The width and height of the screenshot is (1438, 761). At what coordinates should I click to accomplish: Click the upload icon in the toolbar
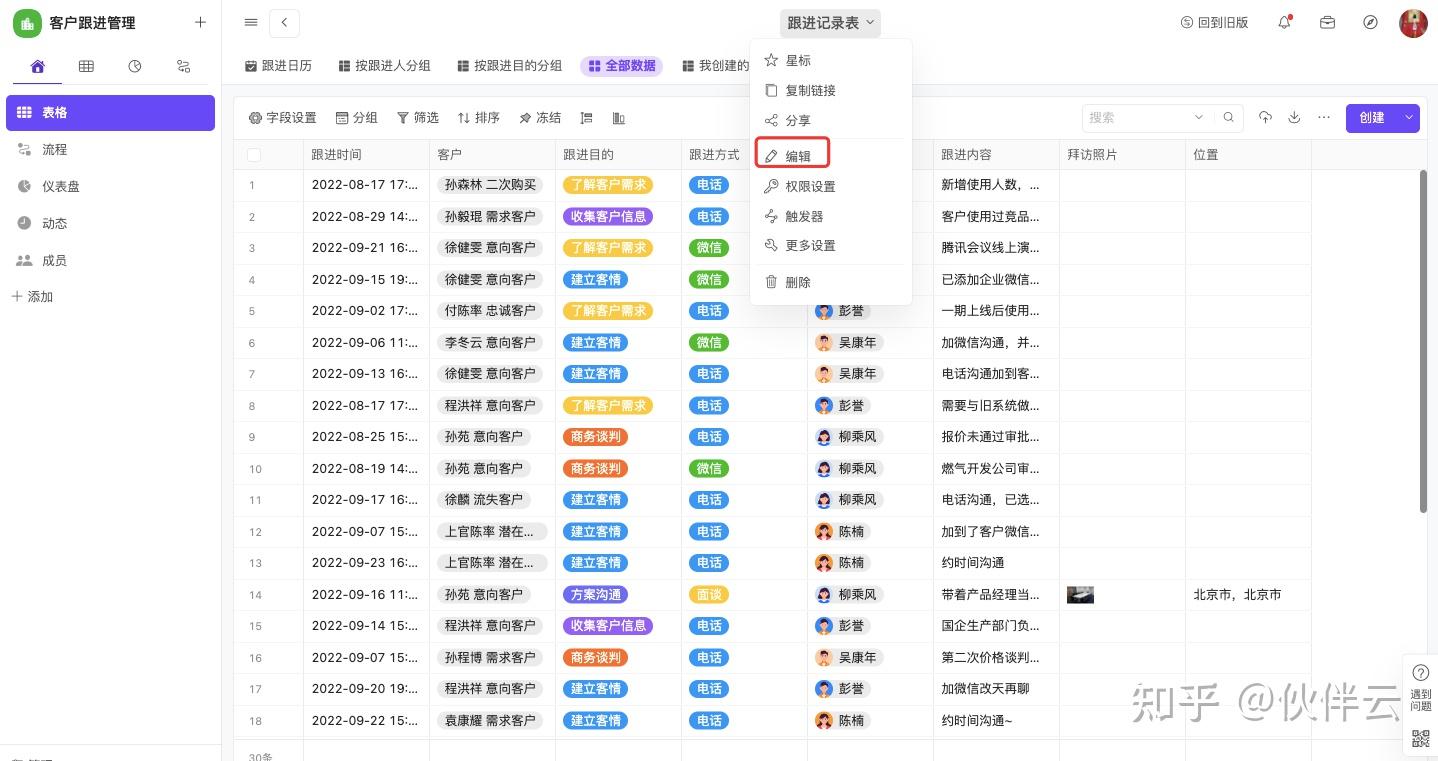pos(1265,117)
